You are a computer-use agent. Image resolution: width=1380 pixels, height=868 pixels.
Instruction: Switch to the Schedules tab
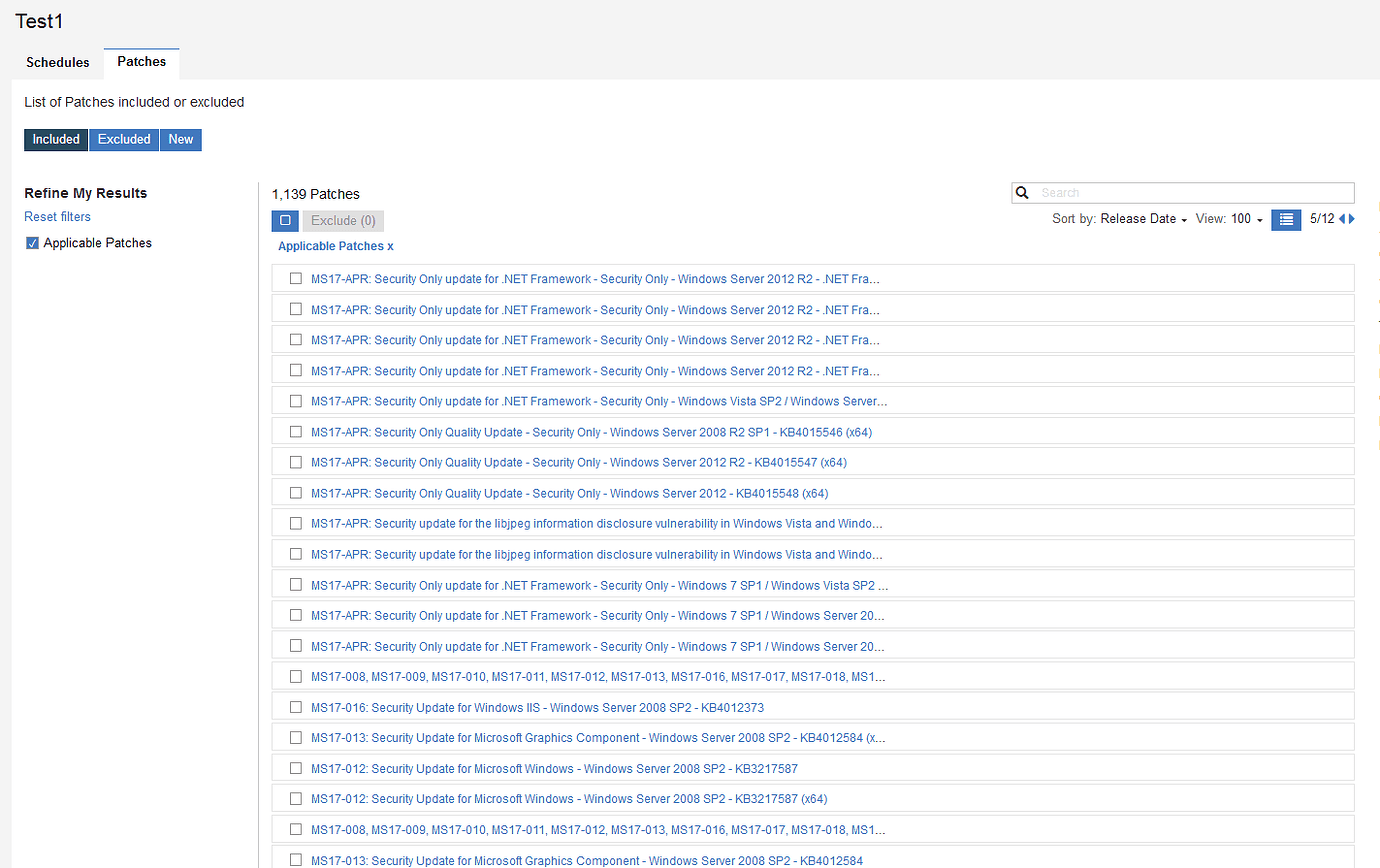(x=57, y=62)
